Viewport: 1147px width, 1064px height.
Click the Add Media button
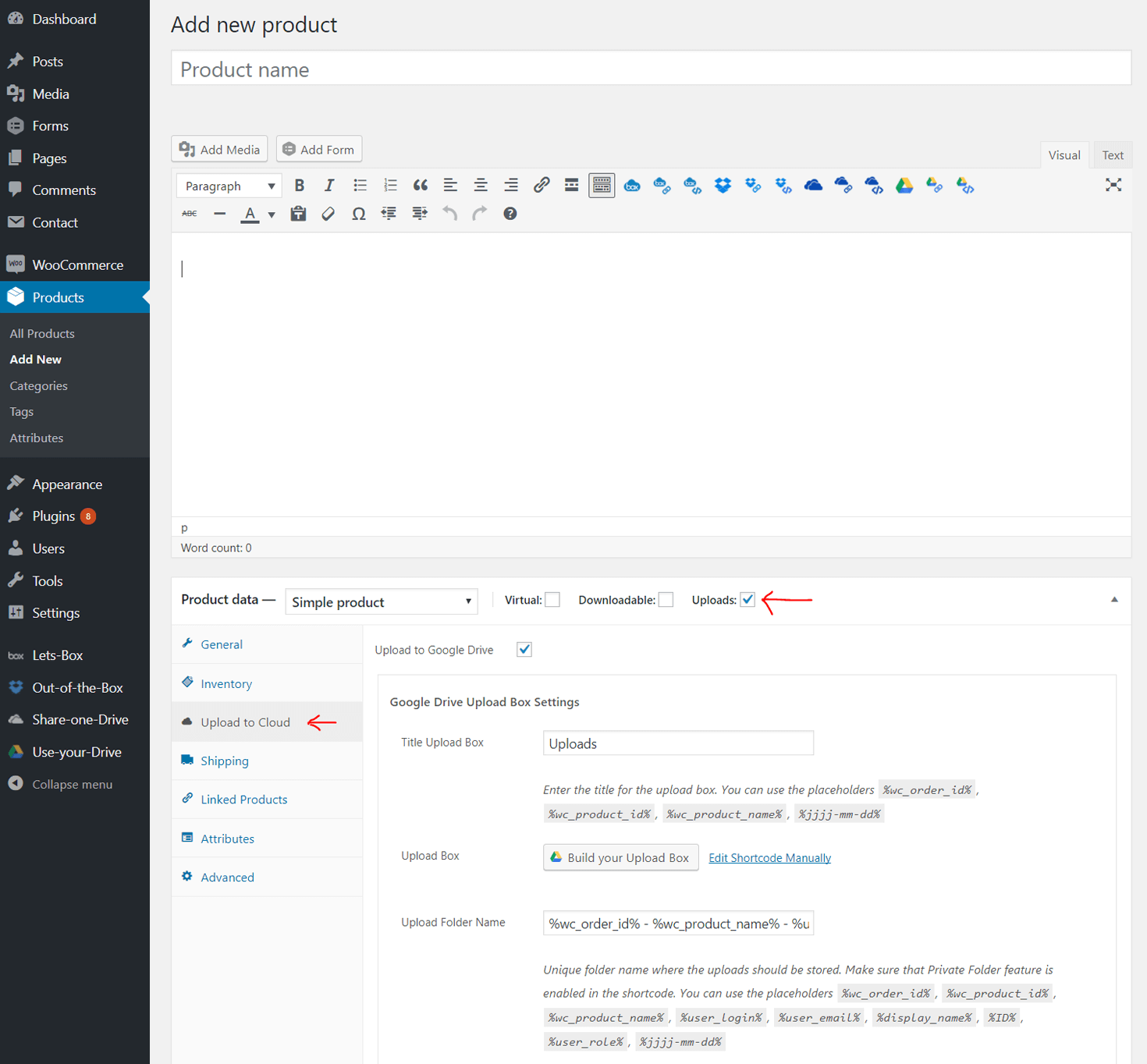[x=219, y=149]
